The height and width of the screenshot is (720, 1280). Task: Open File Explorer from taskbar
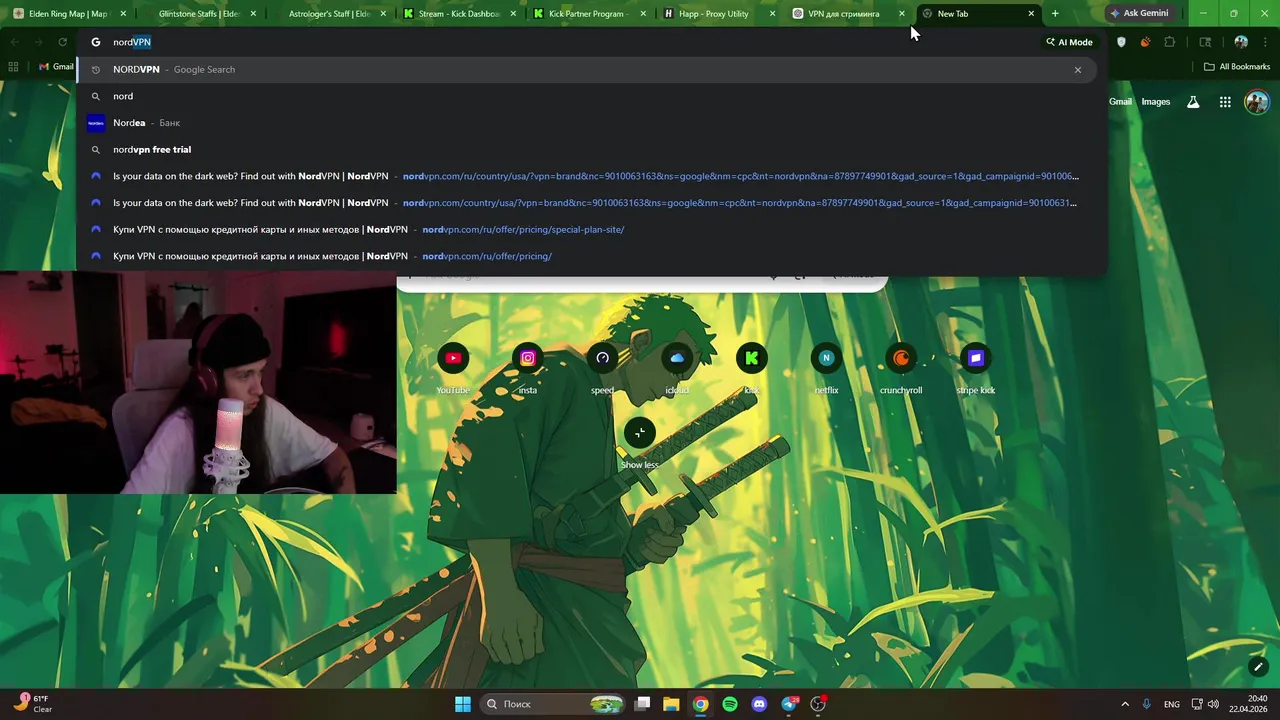671,704
